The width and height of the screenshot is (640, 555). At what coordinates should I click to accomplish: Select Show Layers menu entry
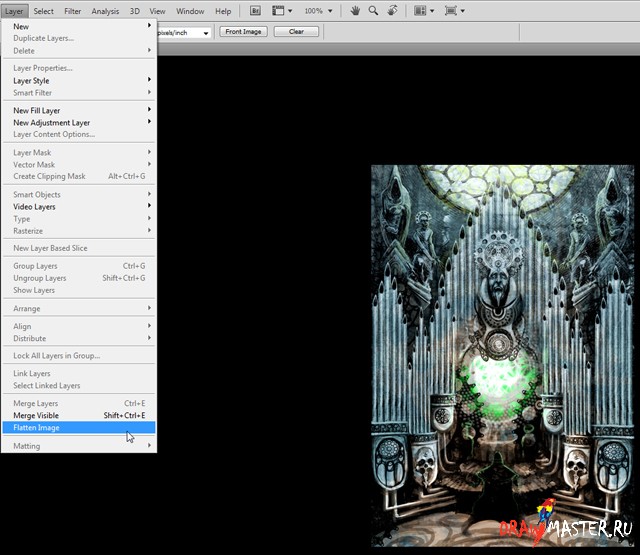79,290
